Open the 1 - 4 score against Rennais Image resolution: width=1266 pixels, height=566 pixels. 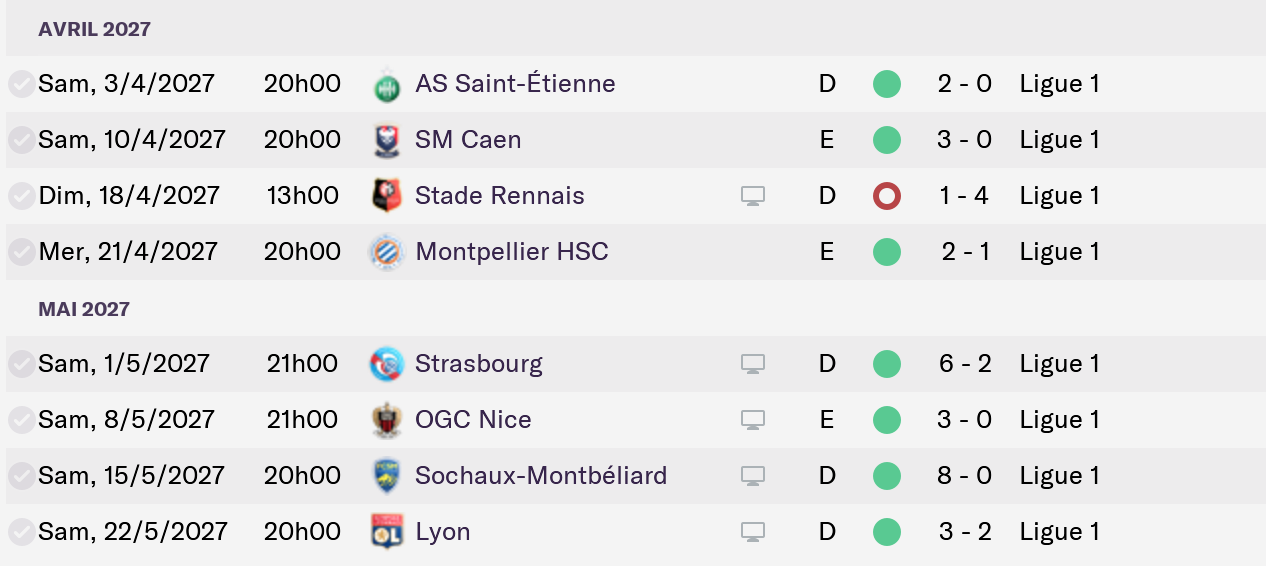tap(964, 196)
